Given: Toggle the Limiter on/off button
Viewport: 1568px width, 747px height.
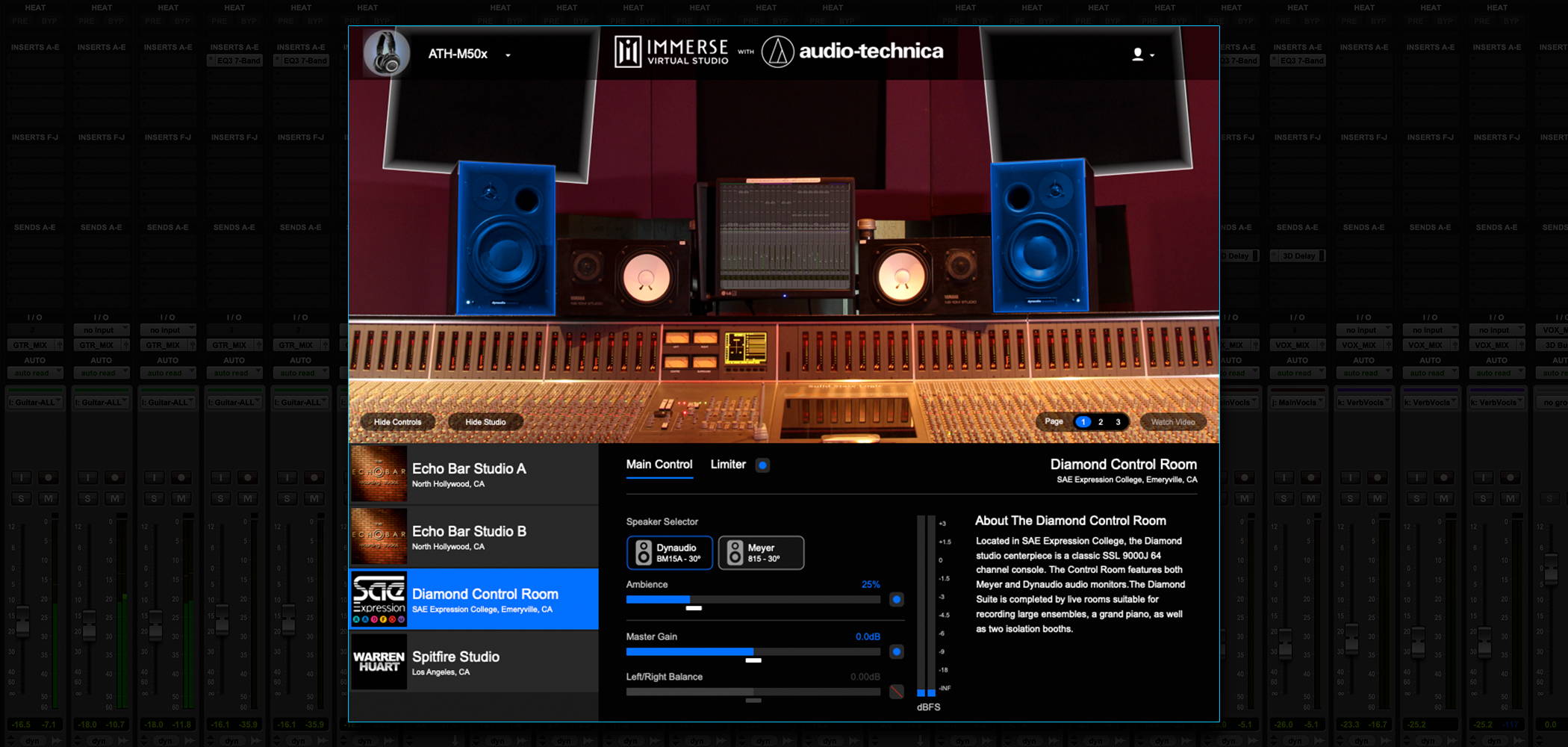Looking at the screenshot, I should tap(762, 465).
